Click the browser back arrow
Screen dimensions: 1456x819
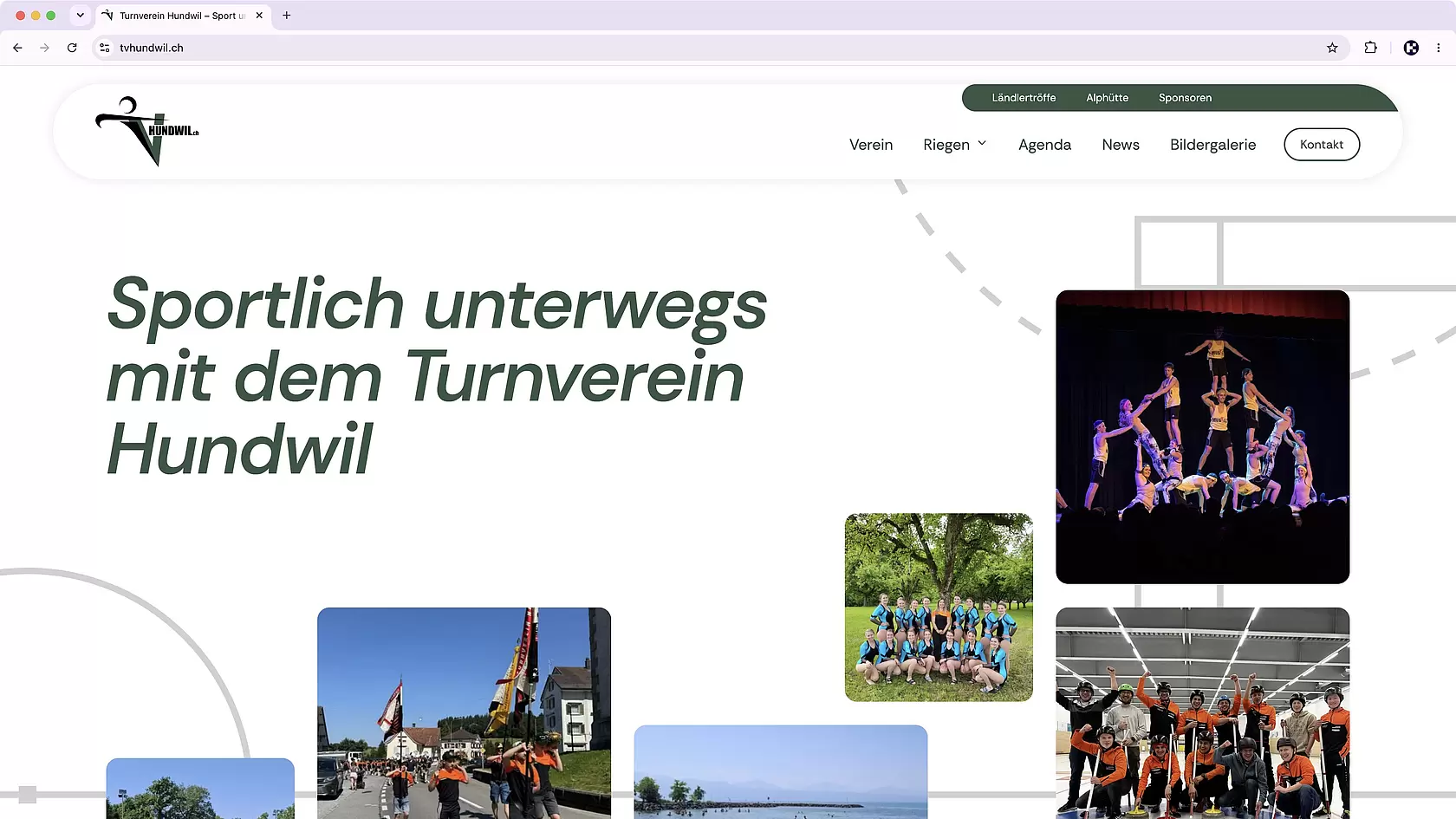tap(17, 48)
